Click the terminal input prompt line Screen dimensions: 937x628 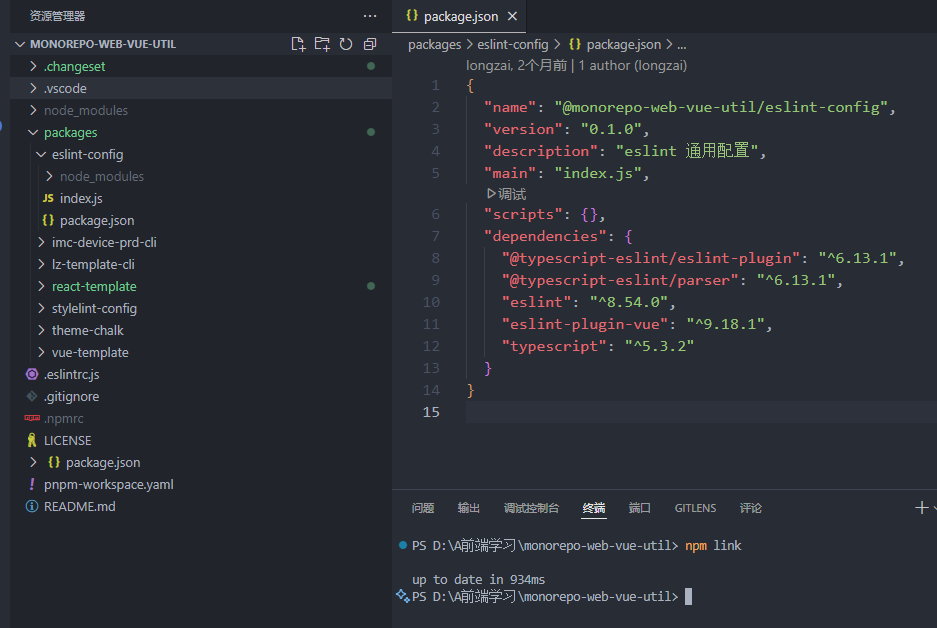coord(545,597)
